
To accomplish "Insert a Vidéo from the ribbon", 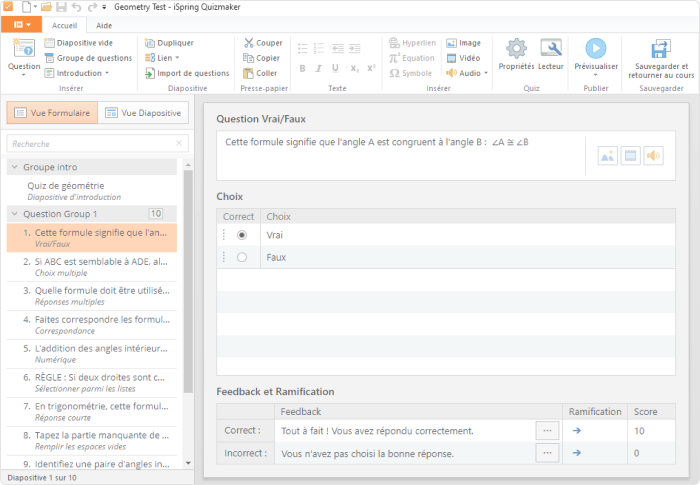I will 463,58.
